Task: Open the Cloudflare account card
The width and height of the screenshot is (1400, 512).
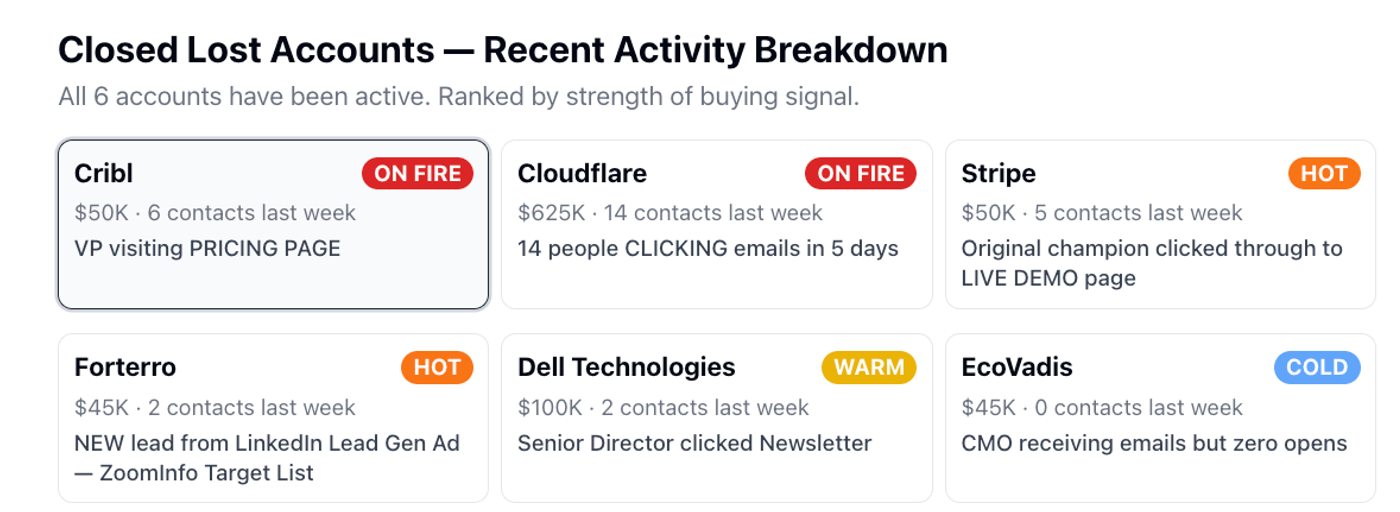Action: pyautogui.click(x=716, y=224)
